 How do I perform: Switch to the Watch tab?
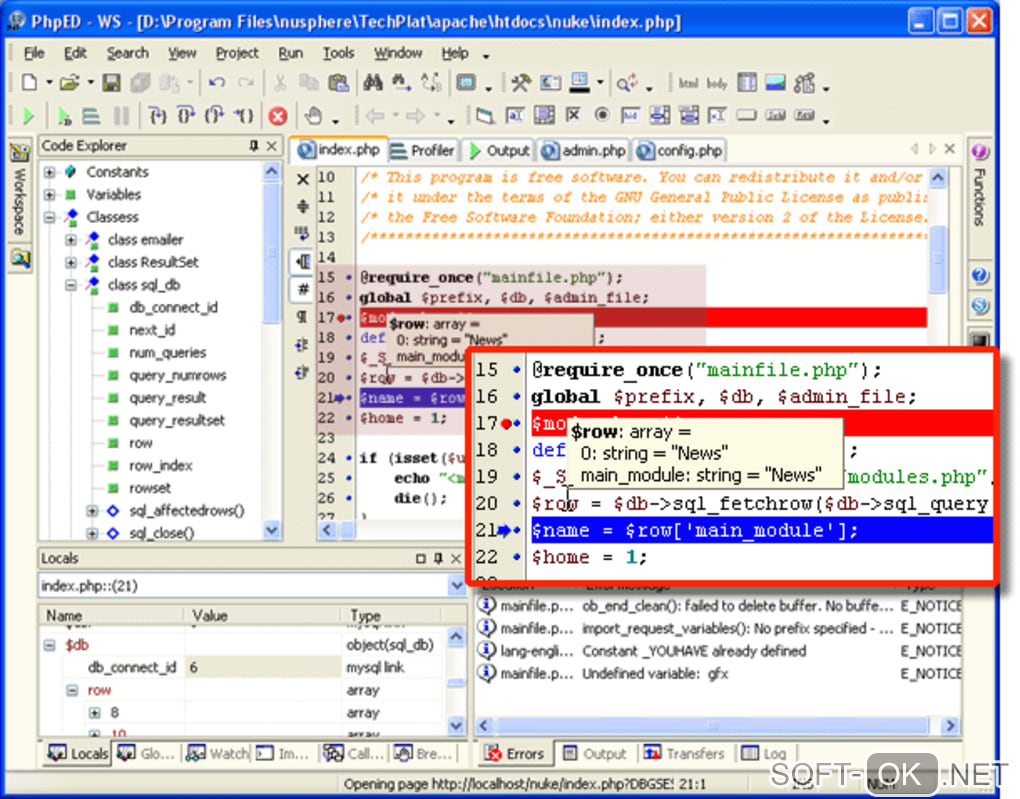(217, 753)
